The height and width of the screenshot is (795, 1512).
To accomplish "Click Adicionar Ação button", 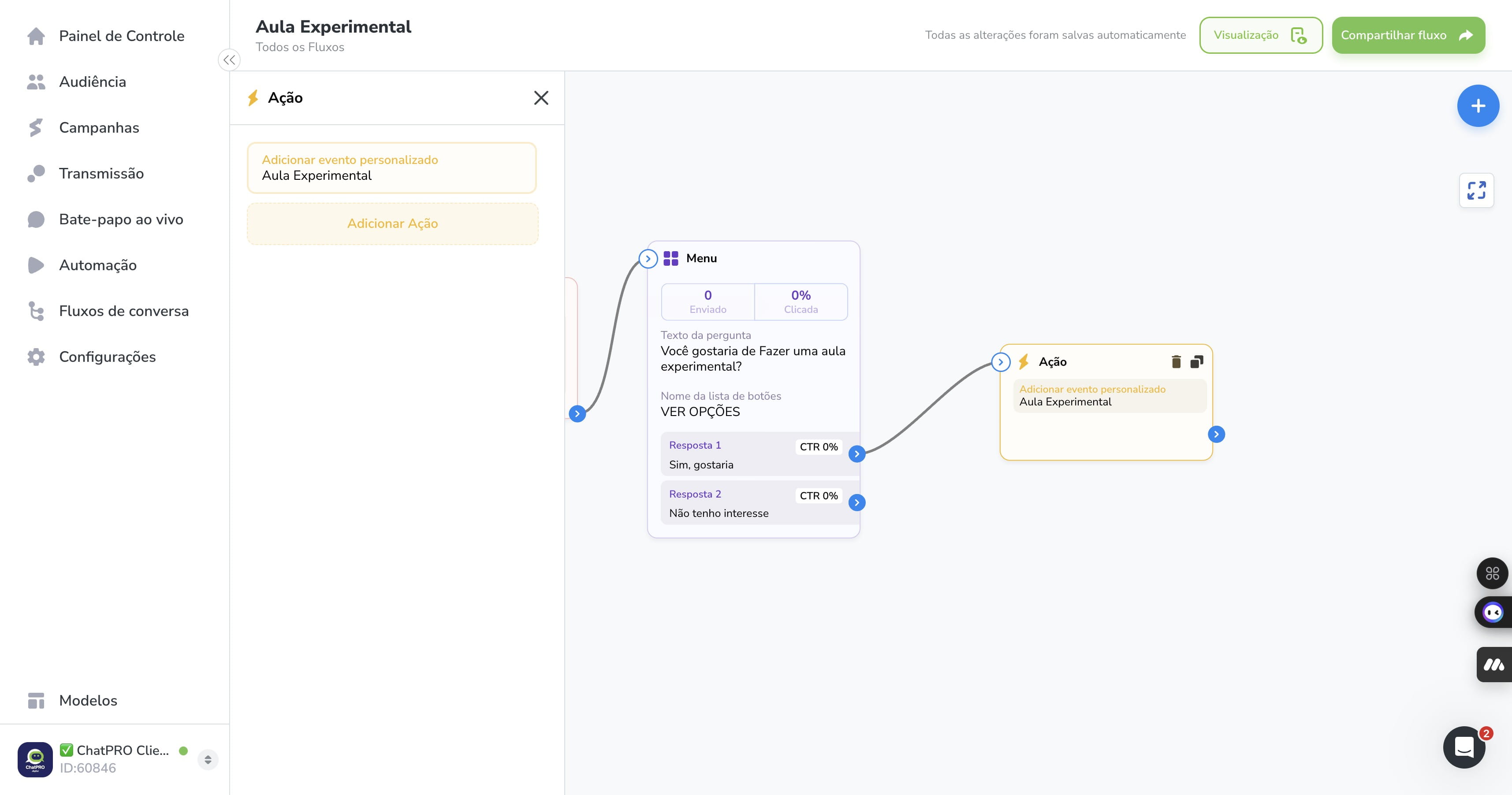I will (393, 223).
